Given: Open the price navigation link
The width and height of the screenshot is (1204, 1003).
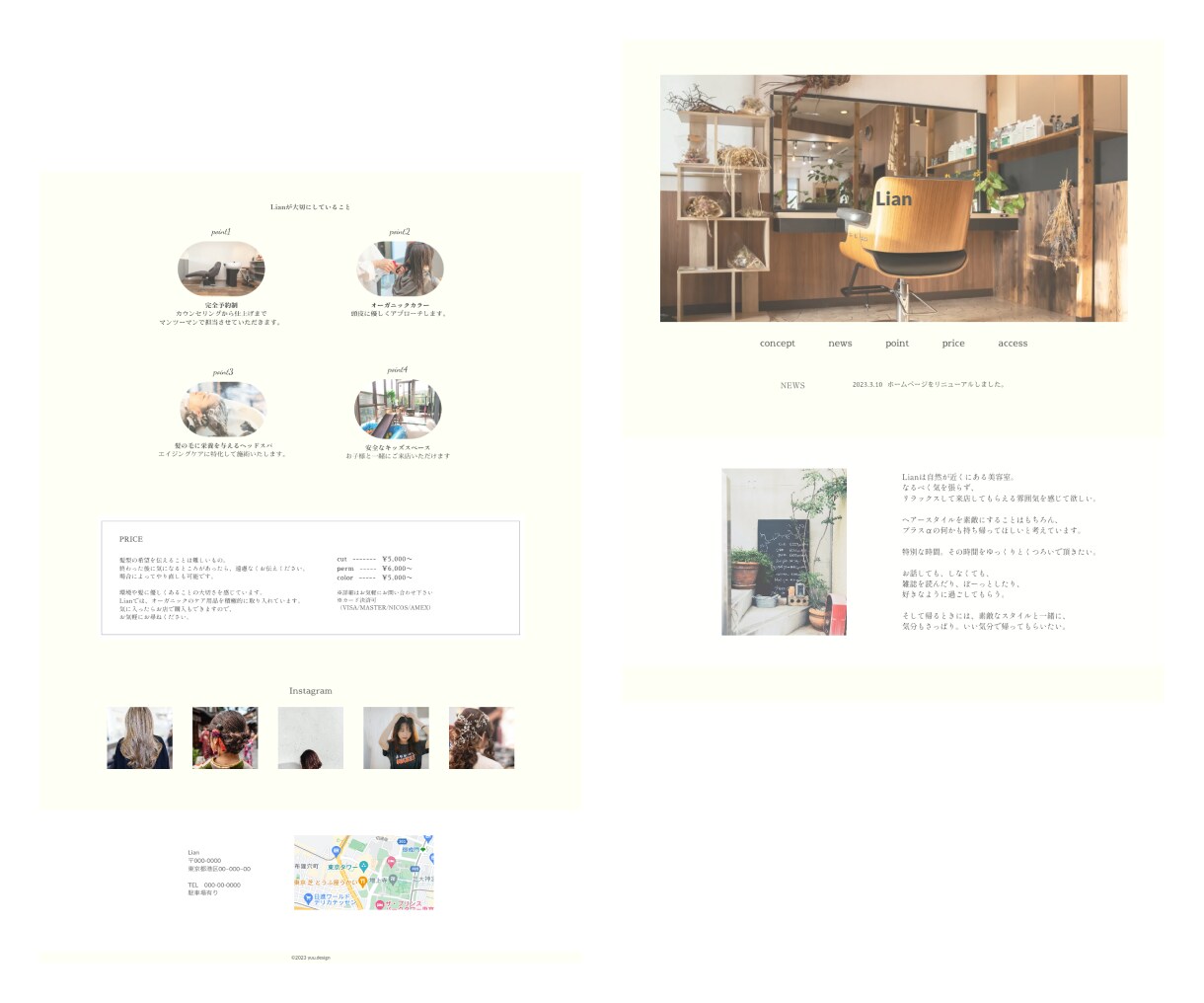Looking at the screenshot, I should [x=953, y=344].
